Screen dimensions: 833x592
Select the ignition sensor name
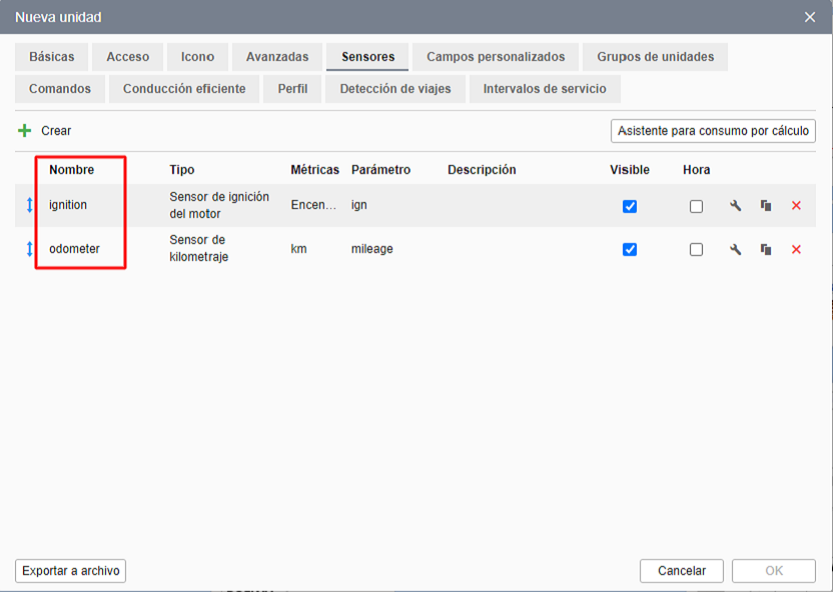coord(68,205)
